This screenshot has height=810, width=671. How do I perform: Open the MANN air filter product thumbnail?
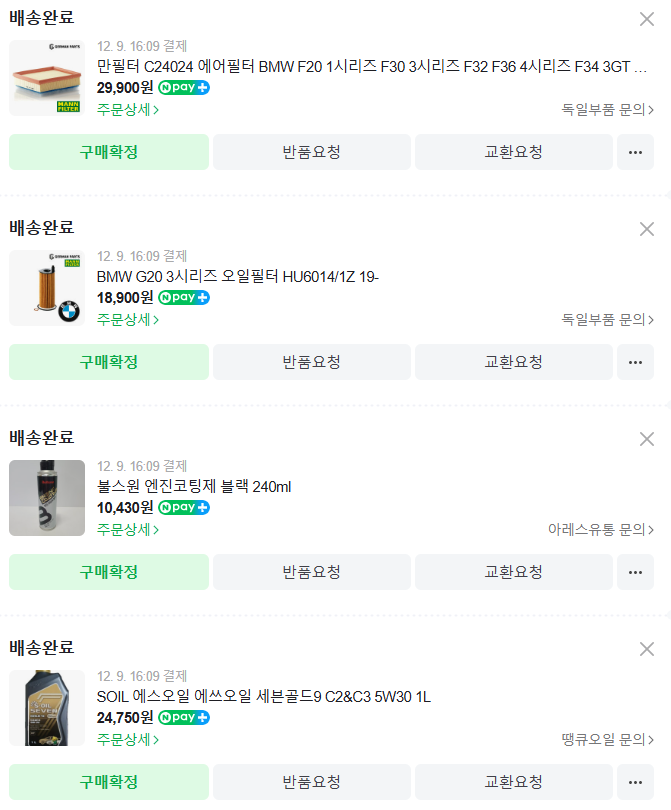(x=47, y=78)
